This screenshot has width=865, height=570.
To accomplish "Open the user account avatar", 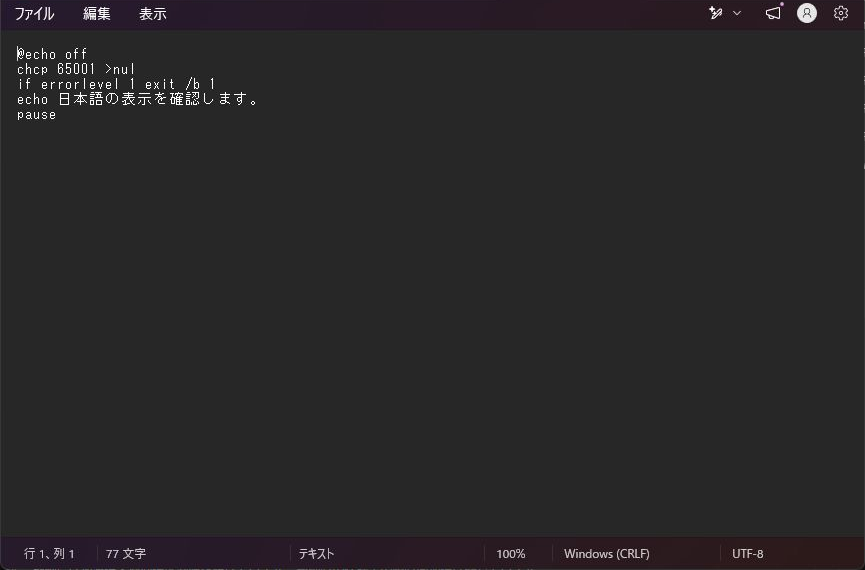I will [807, 13].
